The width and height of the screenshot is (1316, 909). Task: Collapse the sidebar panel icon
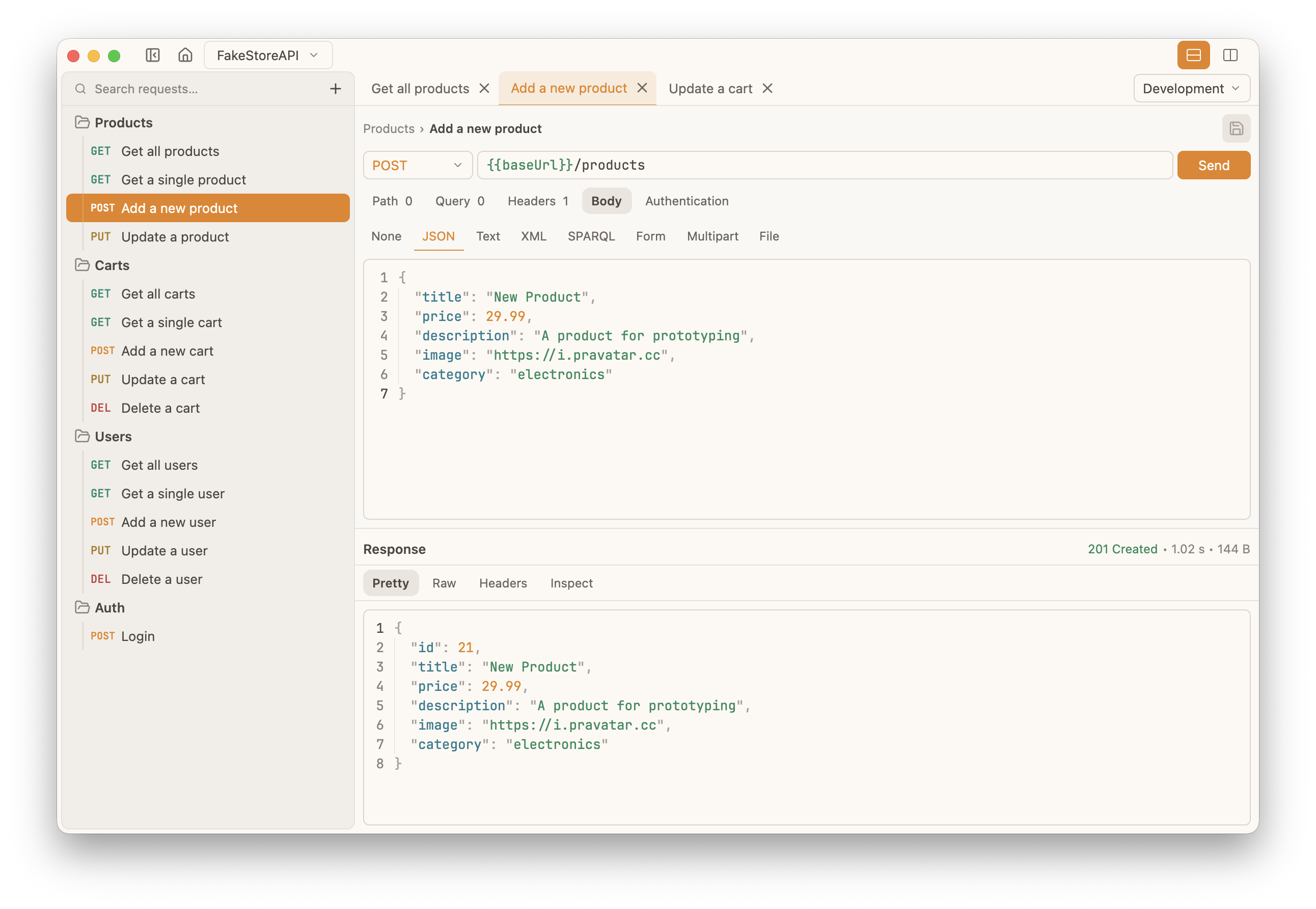coord(153,55)
